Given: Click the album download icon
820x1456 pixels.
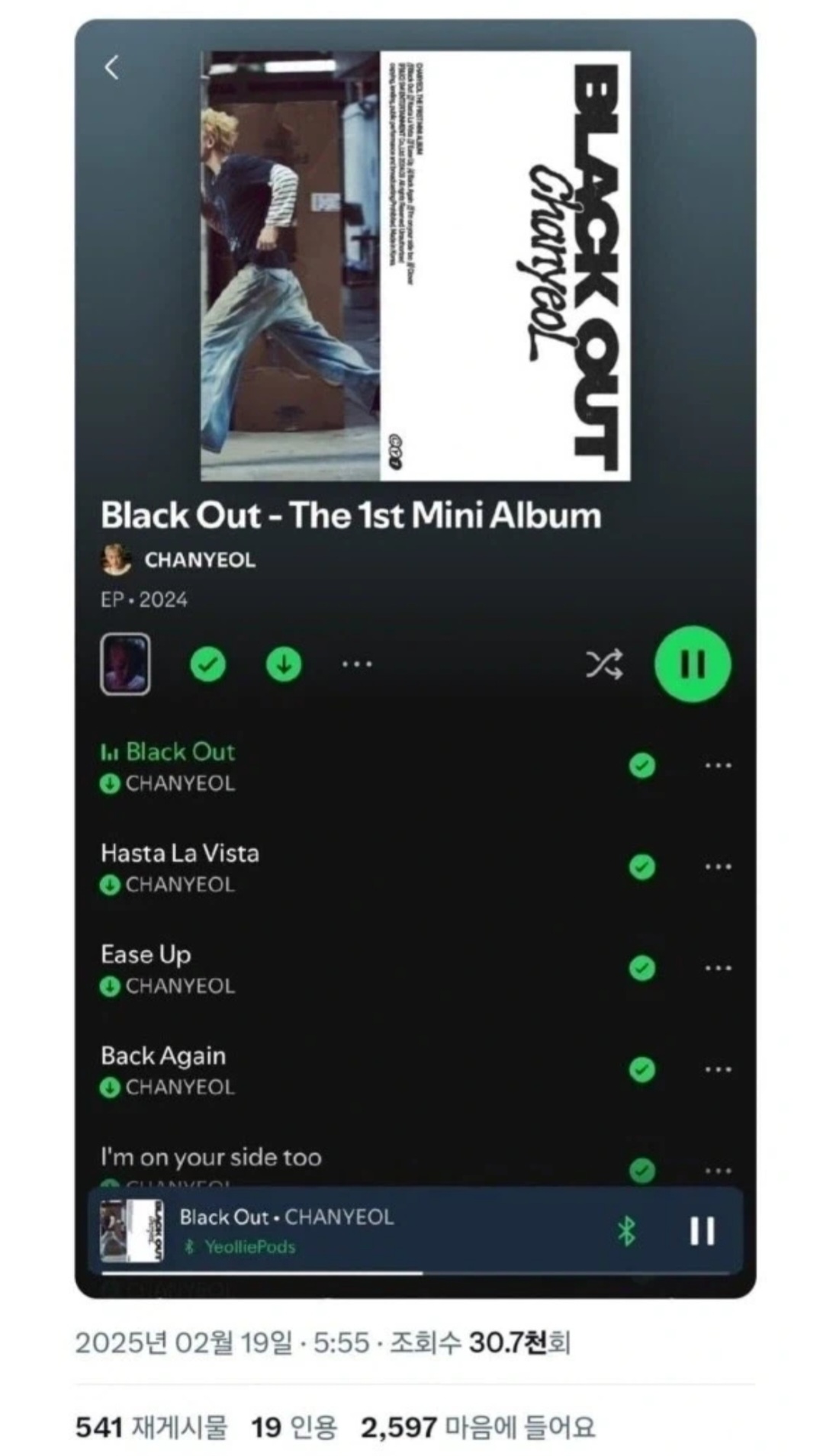Looking at the screenshot, I should pyautogui.click(x=284, y=664).
